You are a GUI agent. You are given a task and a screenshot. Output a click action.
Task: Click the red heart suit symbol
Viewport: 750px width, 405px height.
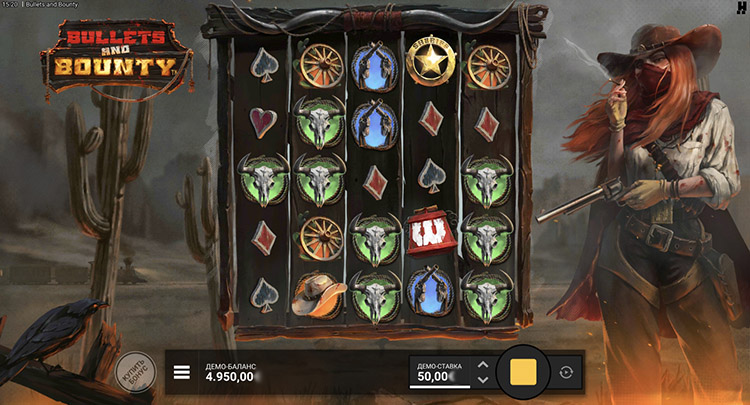tap(263, 122)
